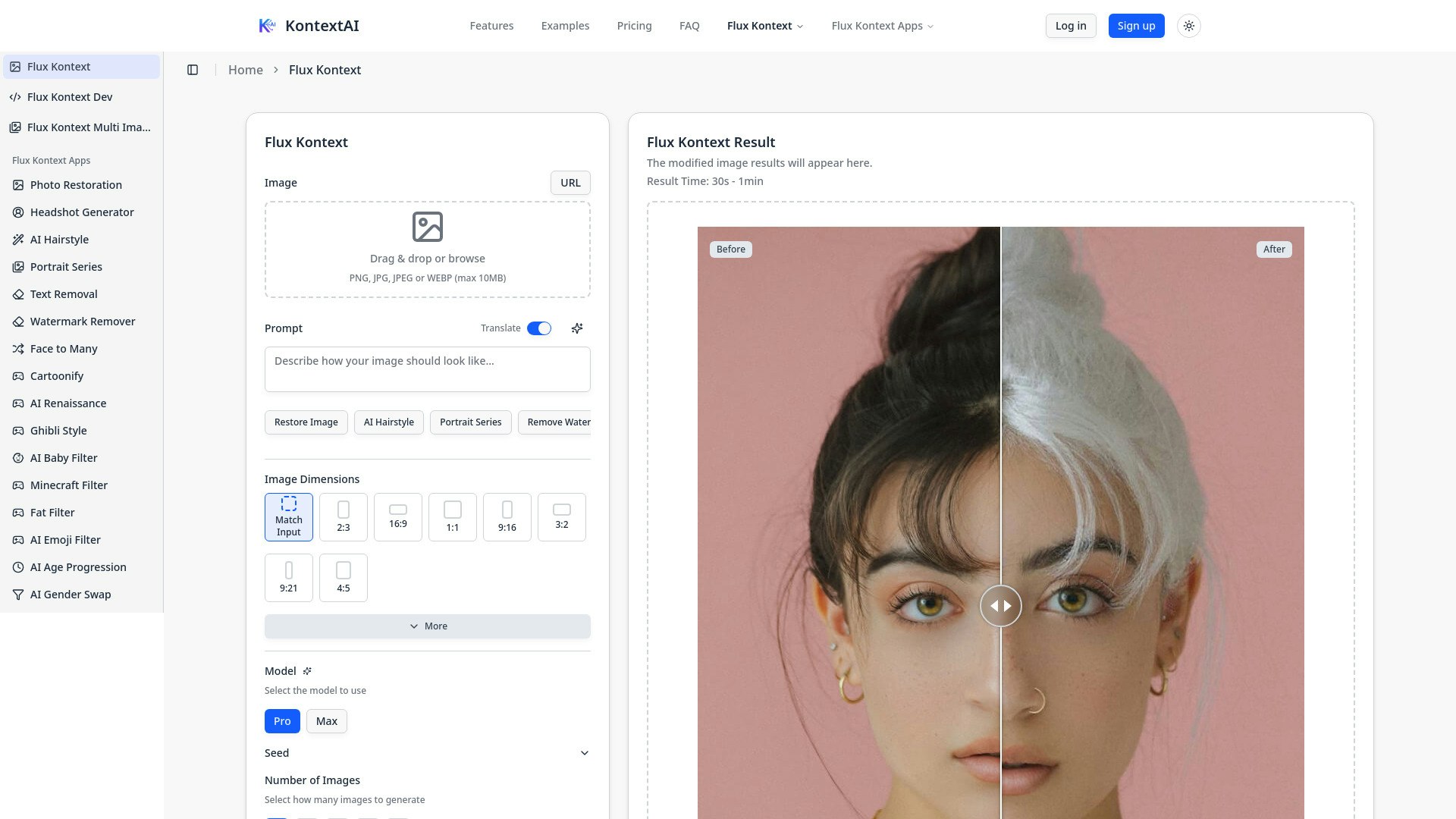Click Home breadcrumb link
The height and width of the screenshot is (819, 1456).
click(246, 70)
